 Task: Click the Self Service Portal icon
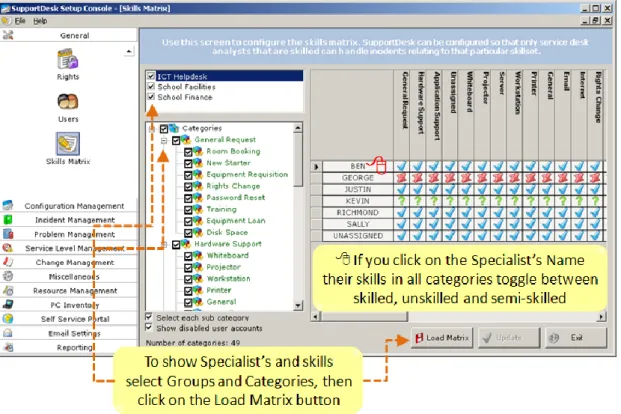(8, 319)
